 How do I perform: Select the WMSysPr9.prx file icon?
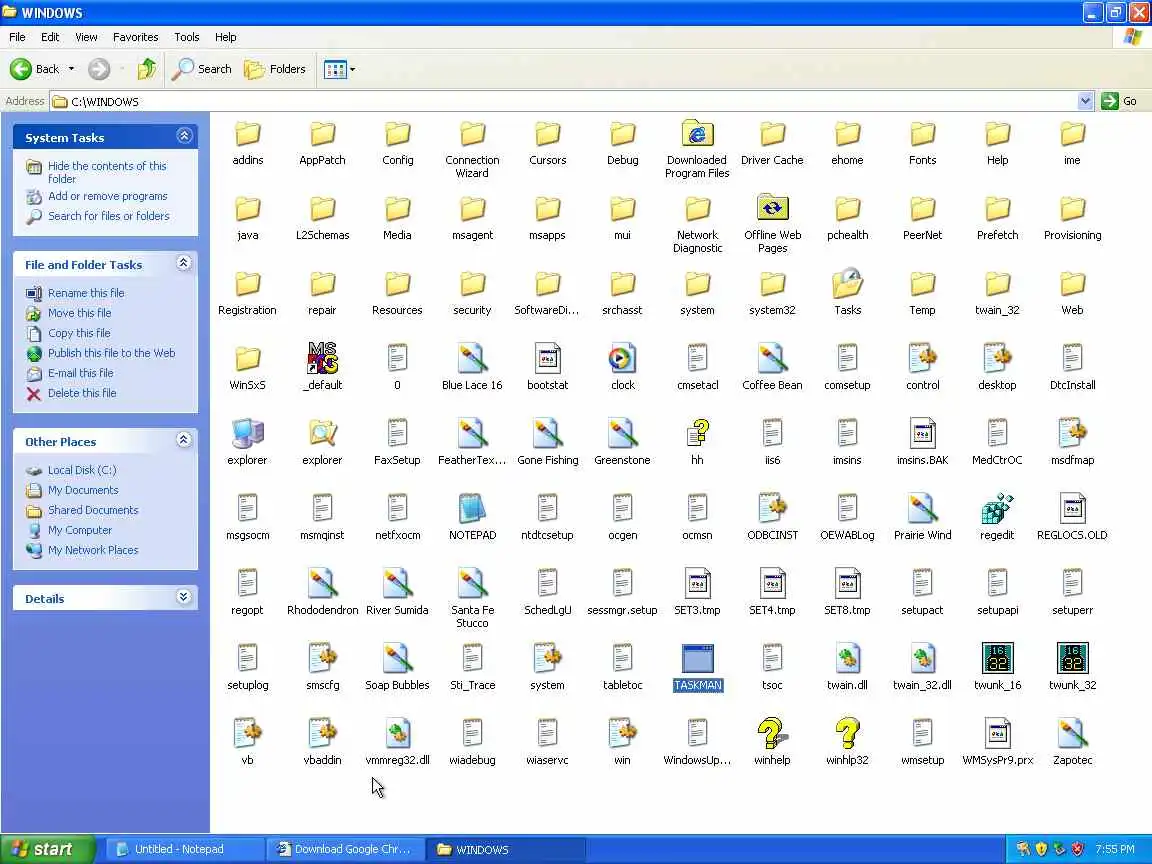click(997, 733)
